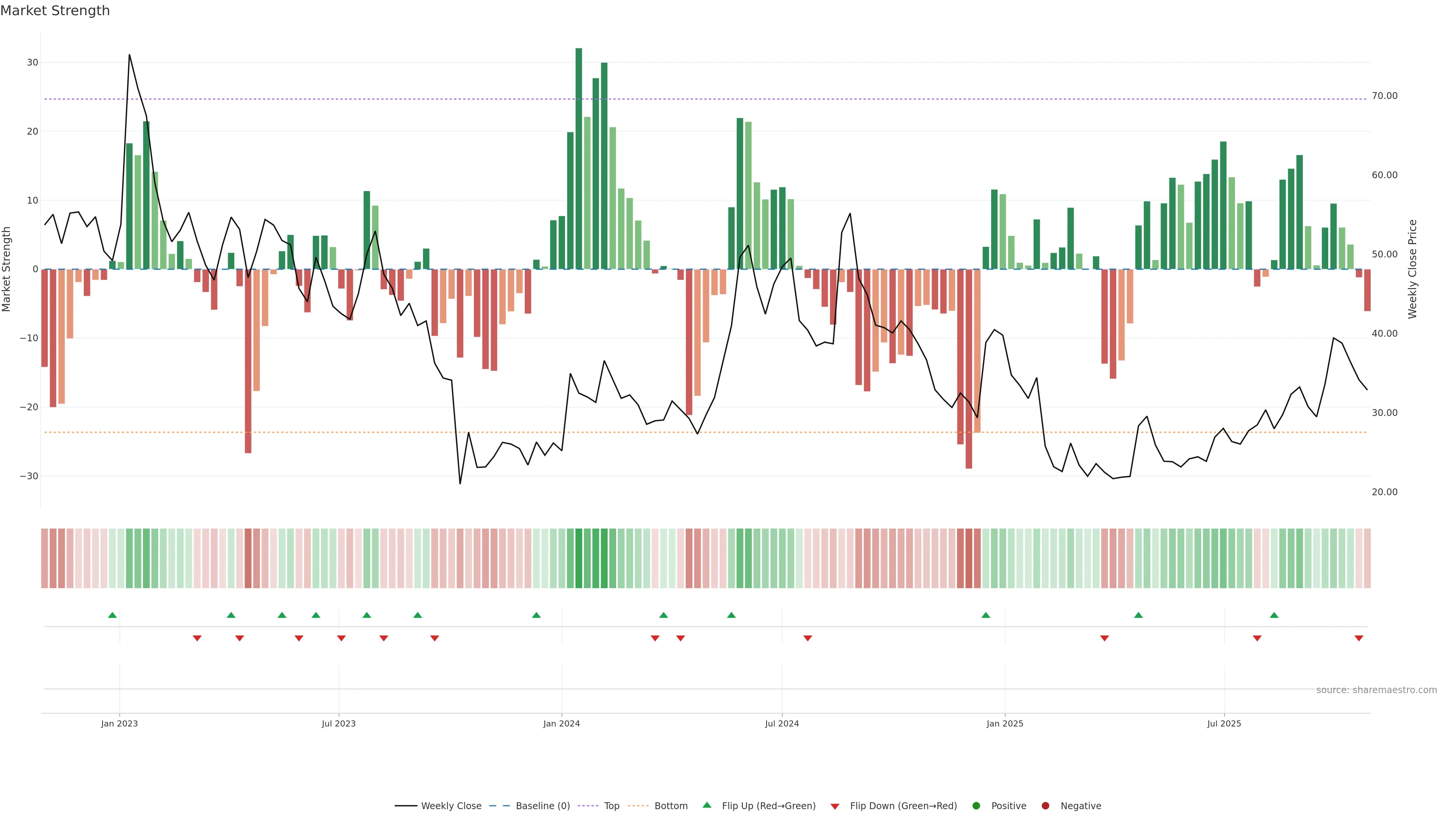Click Flip Down red triangle legend icon
This screenshot has width=1456, height=819.
pyautogui.click(x=835, y=806)
